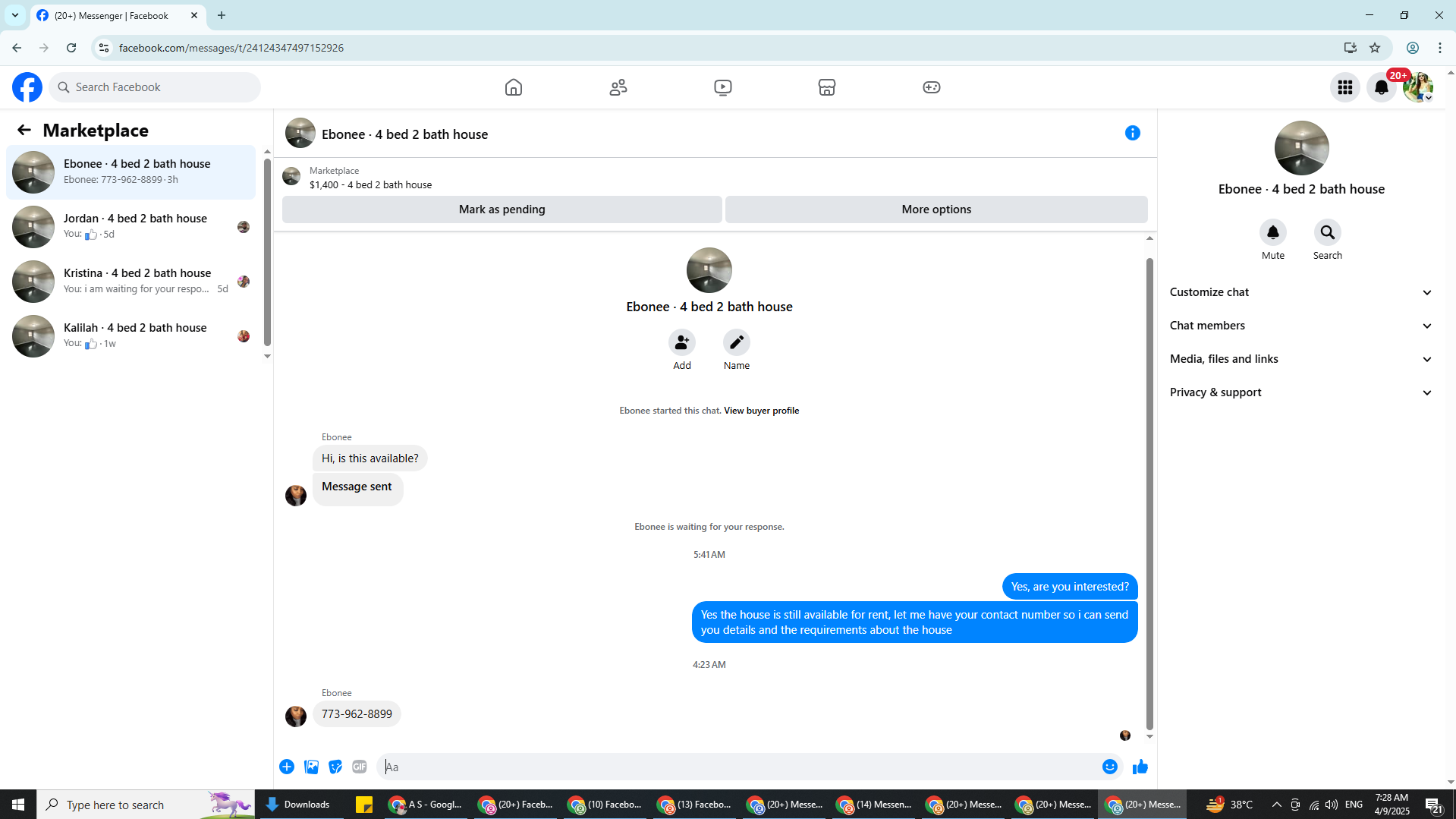Image resolution: width=1456 pixels, height=819 pixels.
Task: Open more actions plus icon in composer
Action: click(287, 767)
